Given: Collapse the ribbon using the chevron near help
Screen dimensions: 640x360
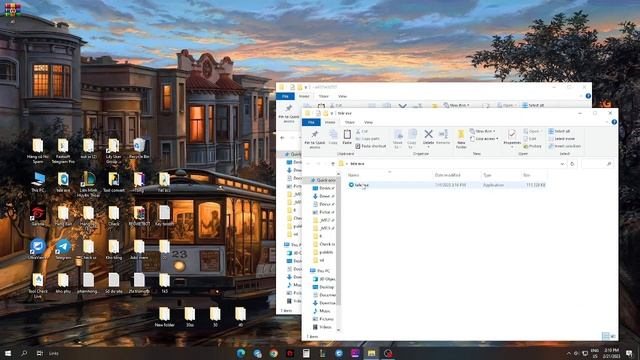Looking at the screenshot, I should click(607, 122).
